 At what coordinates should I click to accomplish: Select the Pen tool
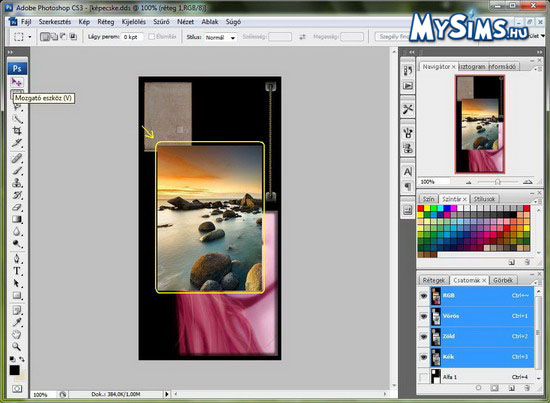tap(17, 259)
